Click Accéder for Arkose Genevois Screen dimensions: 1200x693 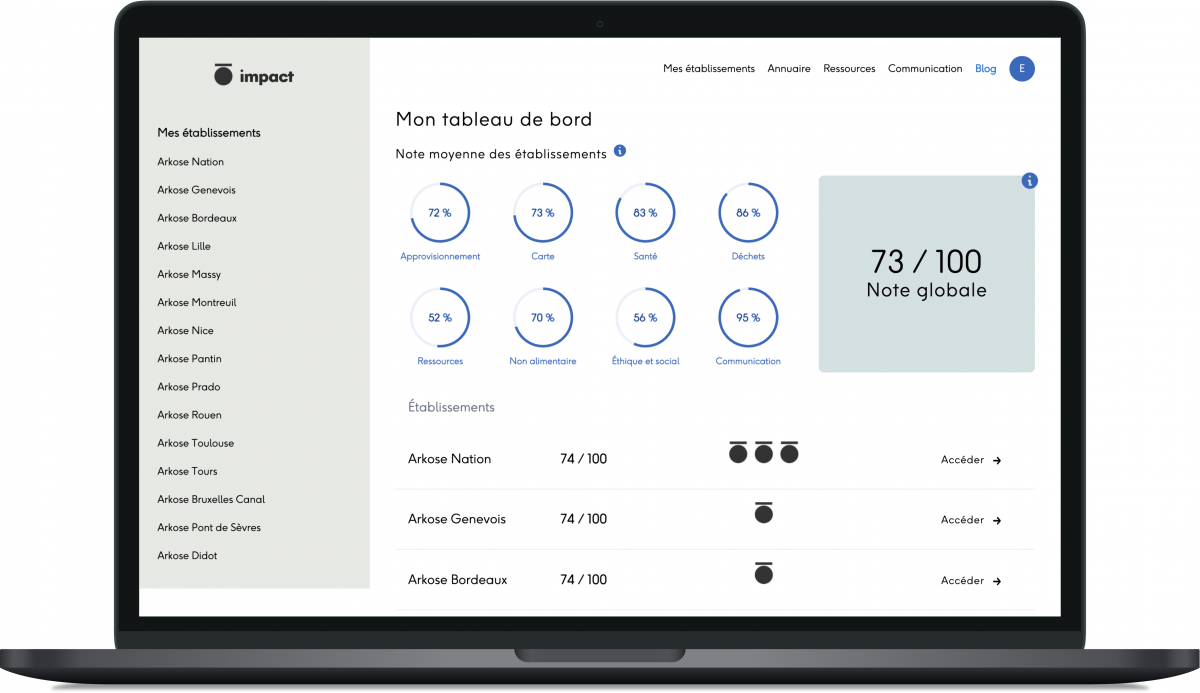pos(971,520)
